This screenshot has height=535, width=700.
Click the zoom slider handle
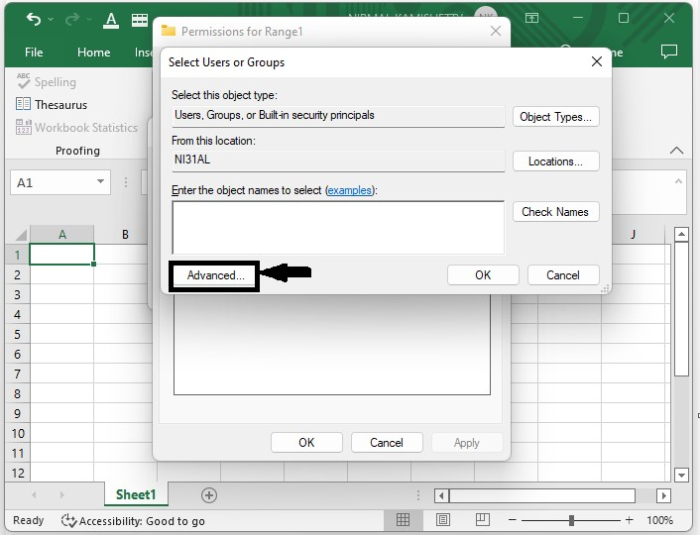click(x=571, y=520)
